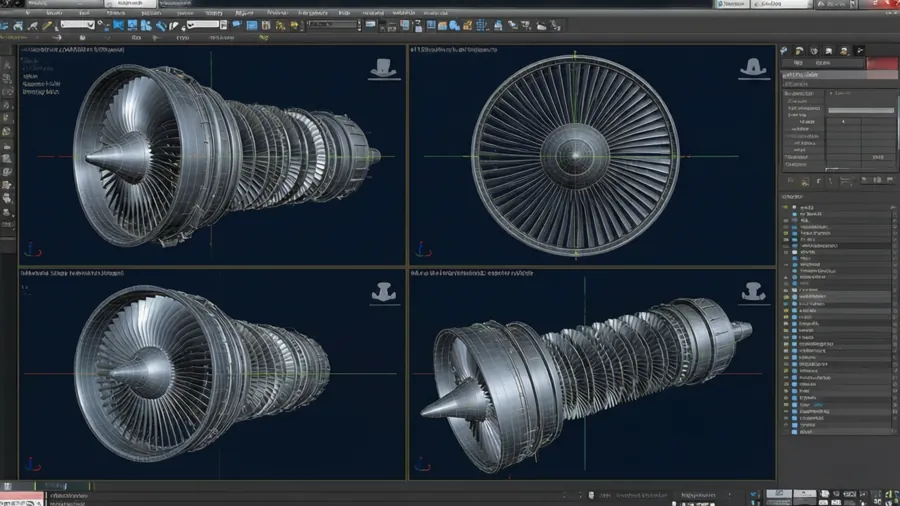Switch to the light document tab in the title bar
This screenshot has height=506, width=900.
pyautogui.click(x=130, y=3)
